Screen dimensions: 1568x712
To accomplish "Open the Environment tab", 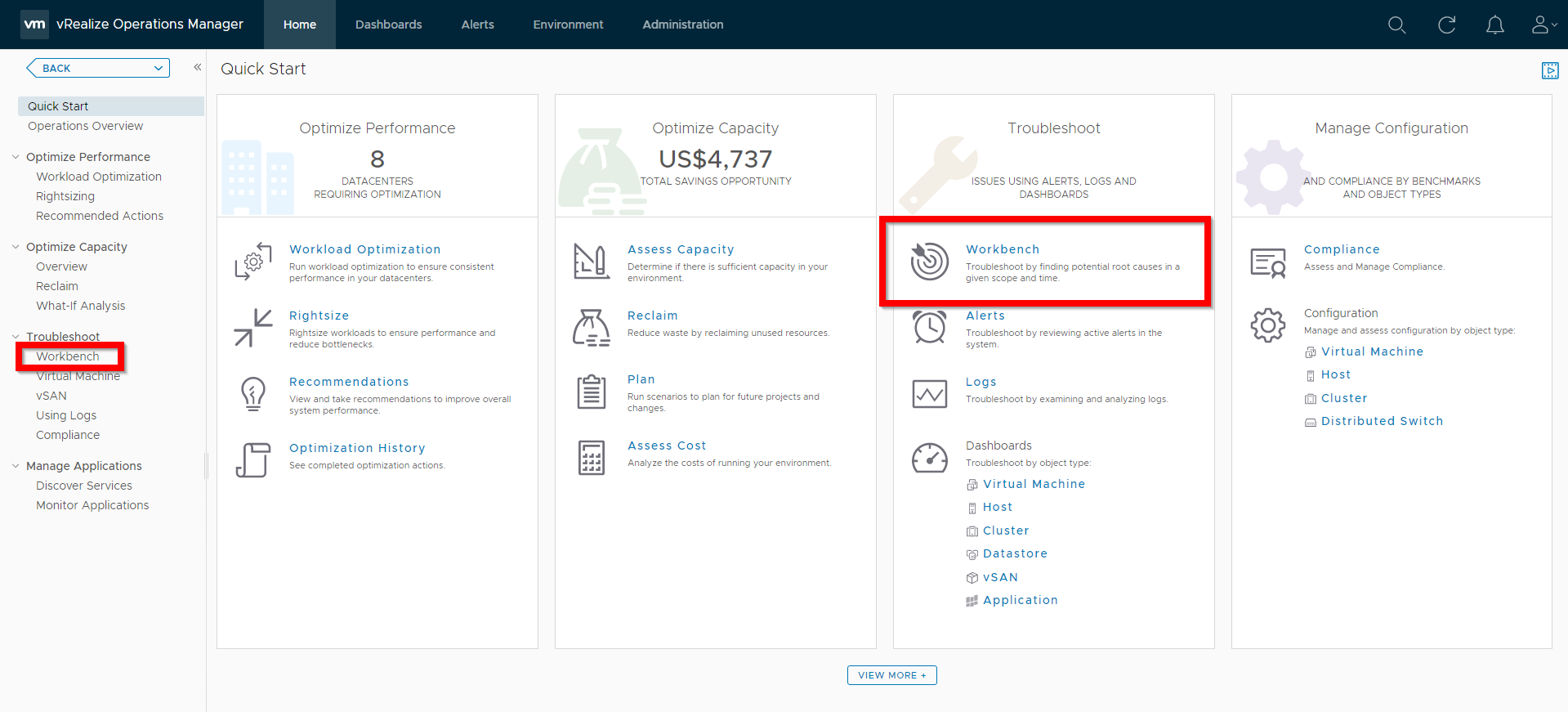I will tap(569, 25).
